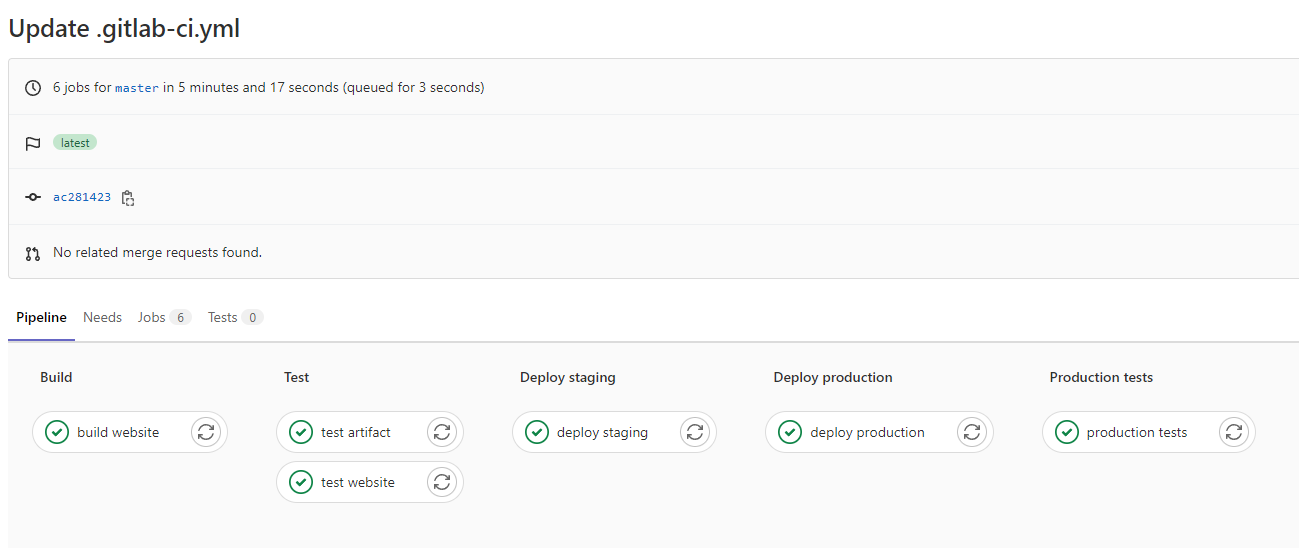Open the master branch link
The width and height of the screenshot is (1299, 548).
[x=137, y=88]
